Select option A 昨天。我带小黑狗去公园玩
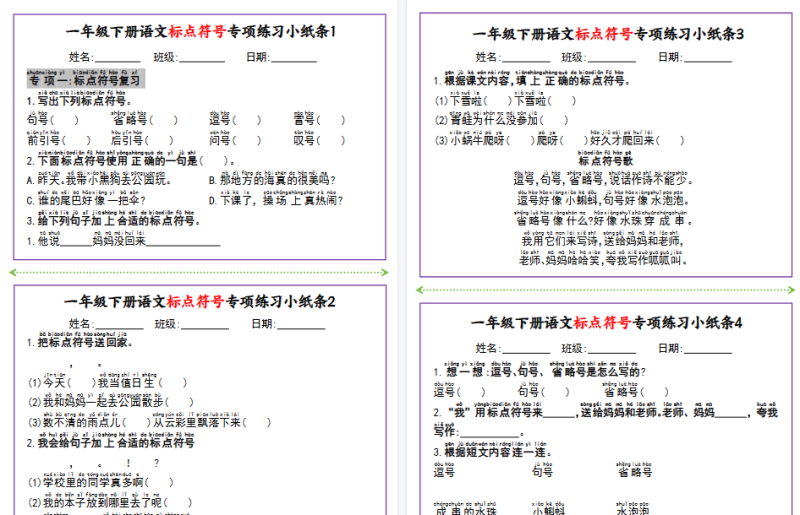Screen dimensions: 800x515 98,180
